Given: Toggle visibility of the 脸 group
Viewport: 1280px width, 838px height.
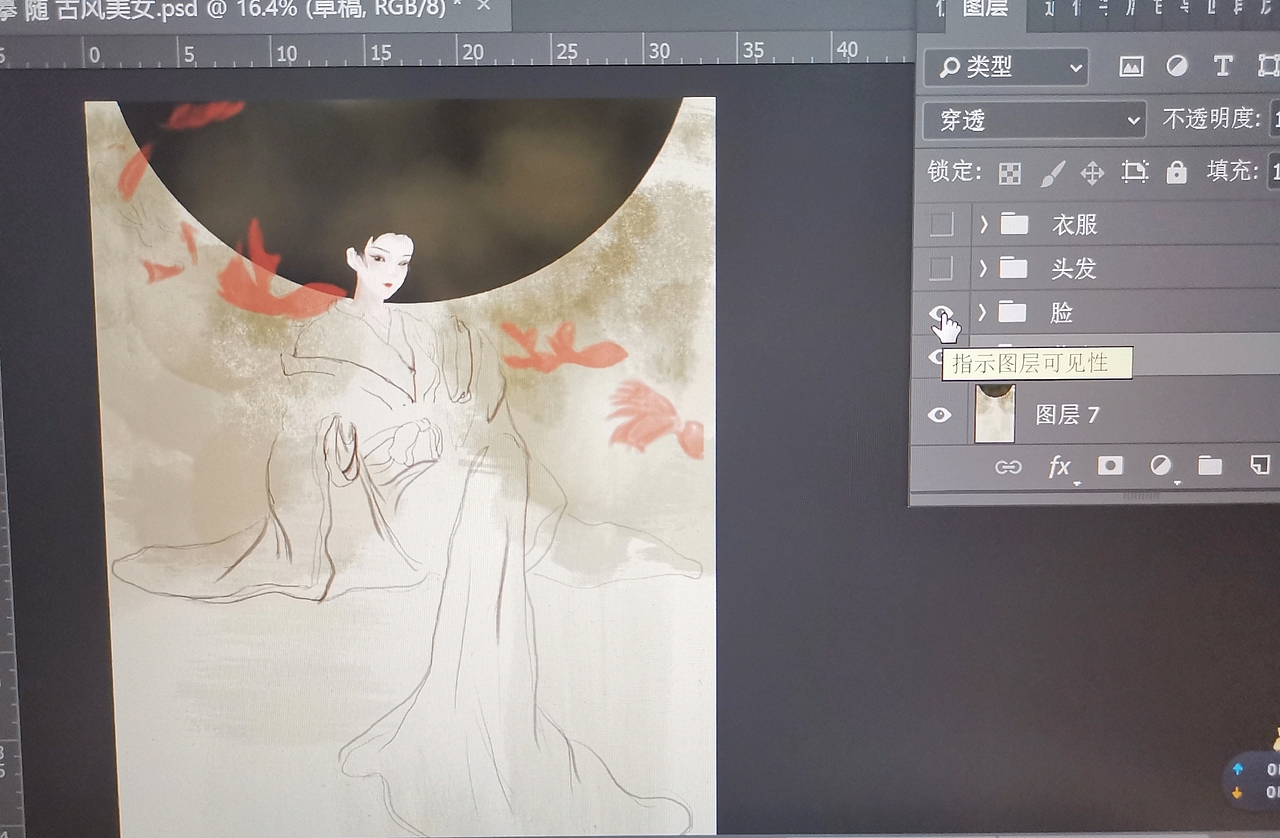Looking at the screenshot, I should [940, 312].
